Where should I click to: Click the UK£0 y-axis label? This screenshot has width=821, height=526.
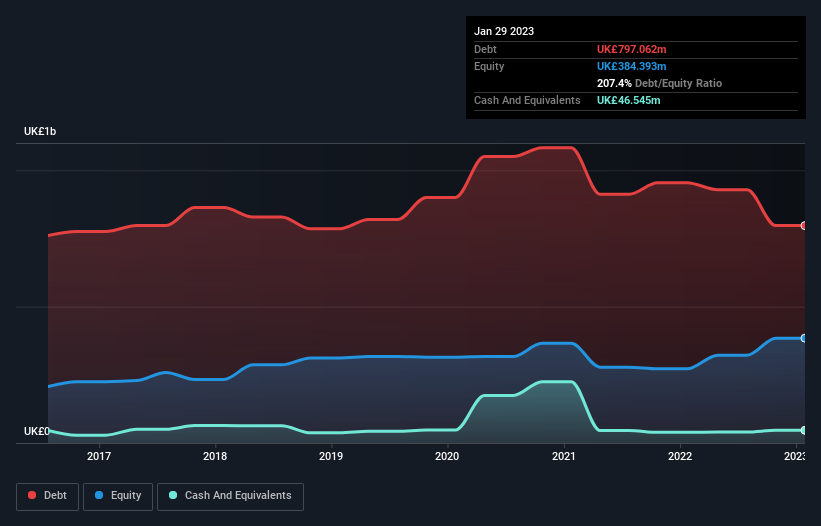click(37, 431)
